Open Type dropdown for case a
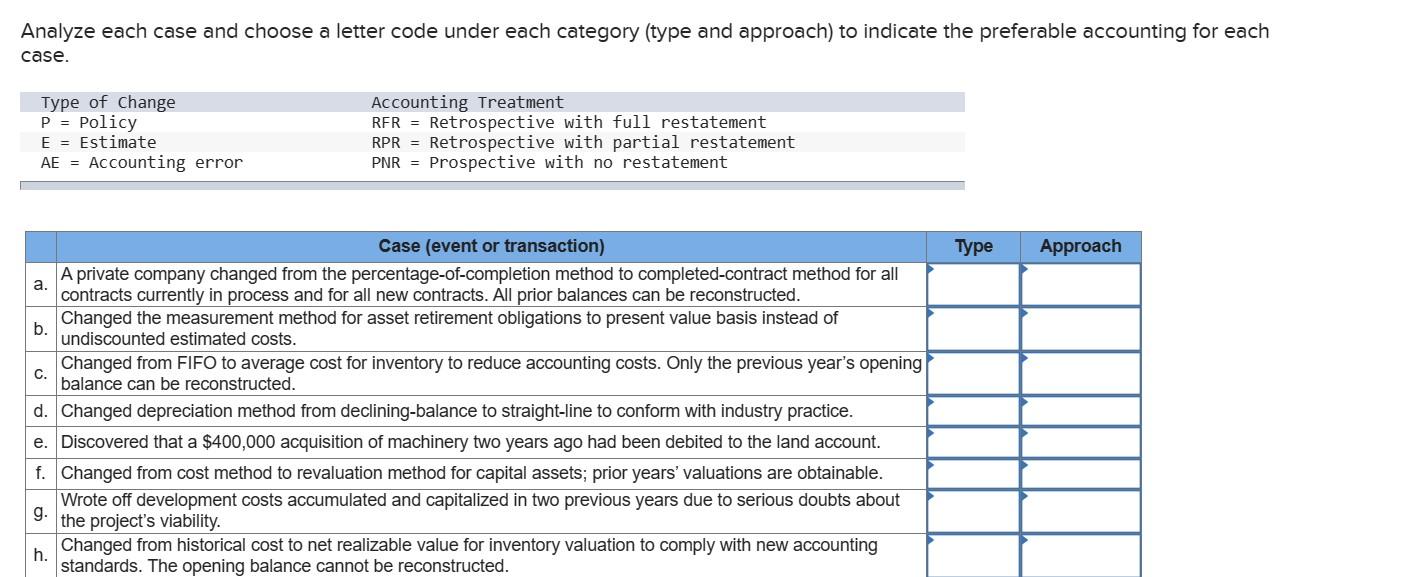This screenshot has height=577, width=1405. (x=973, y=284)
